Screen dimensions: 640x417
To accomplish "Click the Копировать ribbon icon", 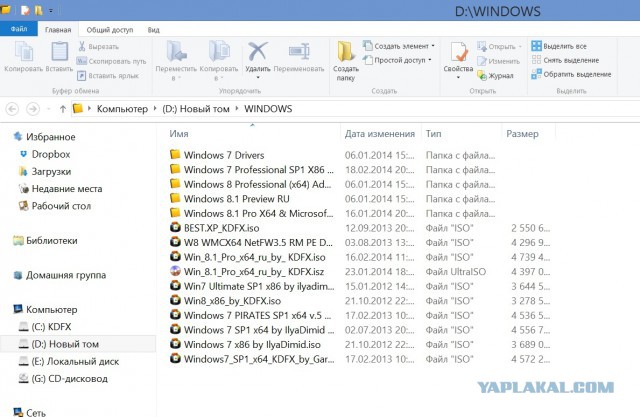I will (x=23, y=52).
